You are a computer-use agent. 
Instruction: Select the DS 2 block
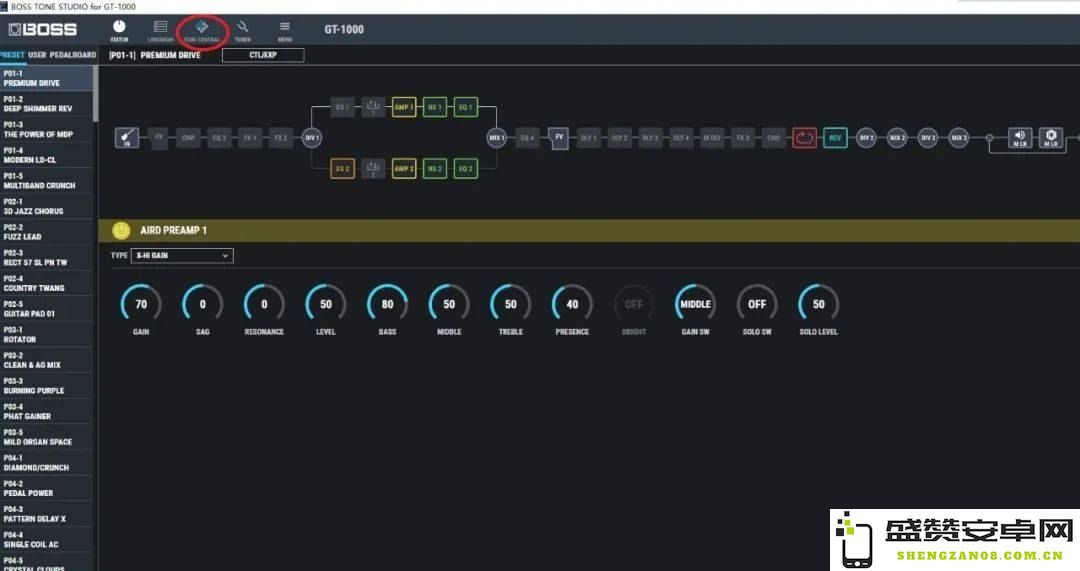point(342,168)
